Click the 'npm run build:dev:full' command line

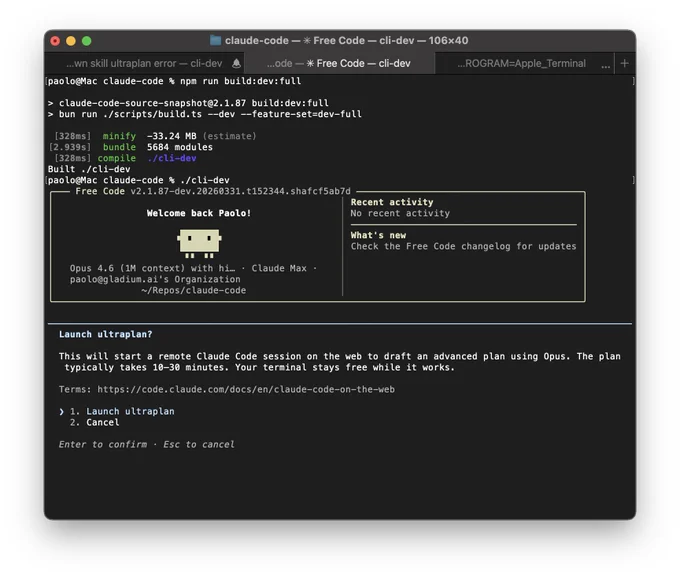240,81
